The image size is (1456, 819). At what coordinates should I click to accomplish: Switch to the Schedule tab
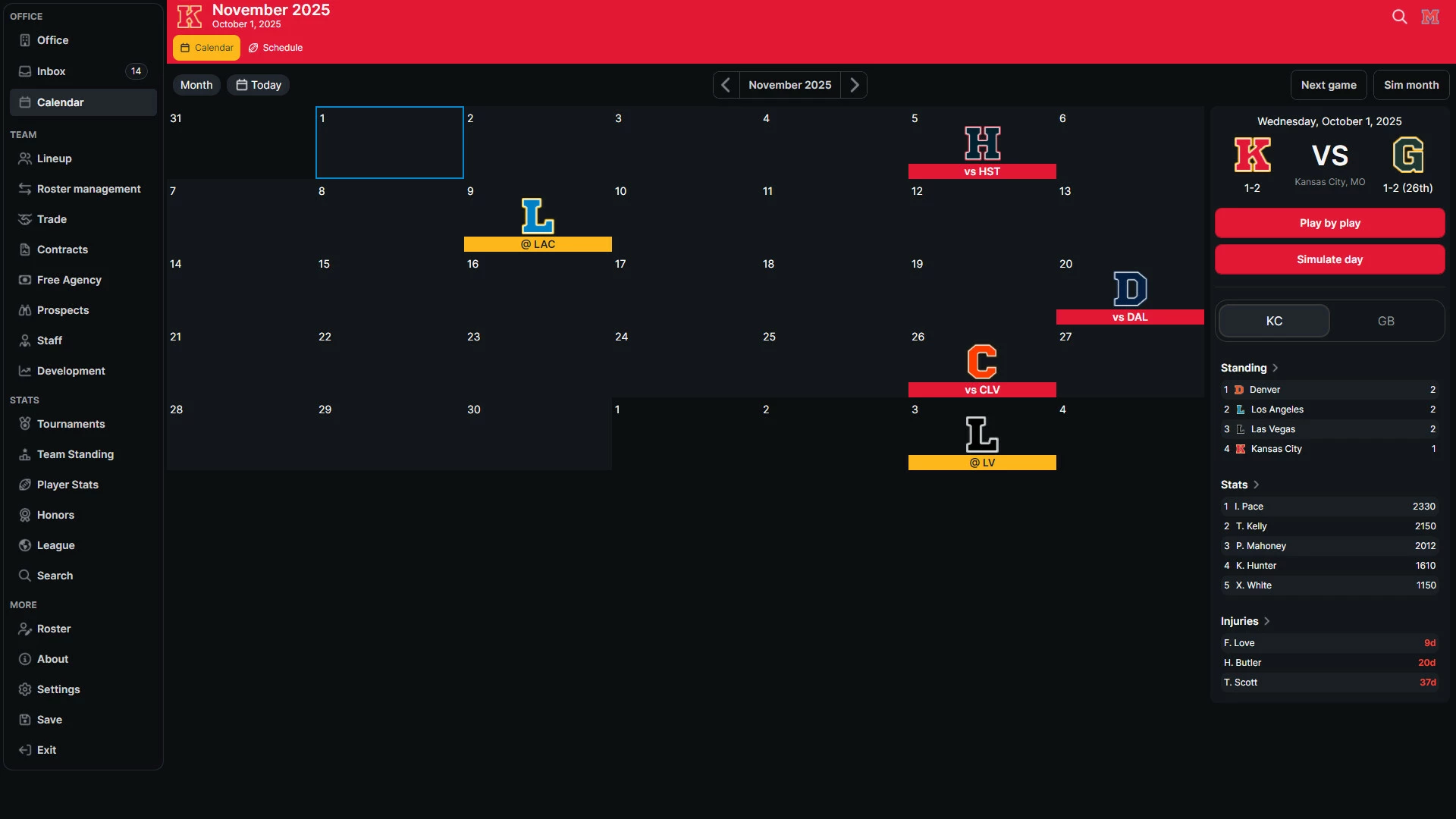[x=276, y=48]
